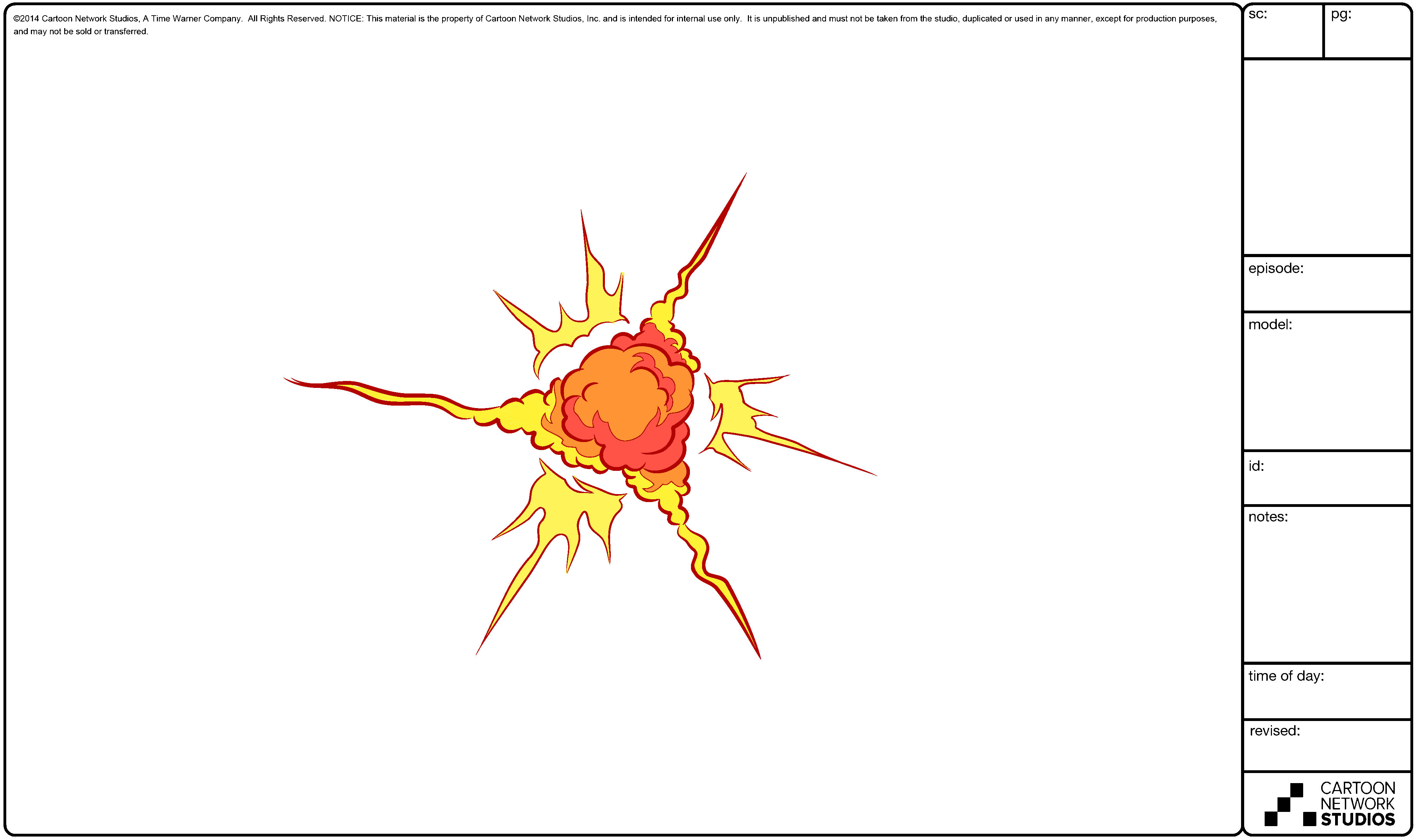Click the "id:" field label
The width and height of the screenshot is (1417, 840).
(1256, 466)
